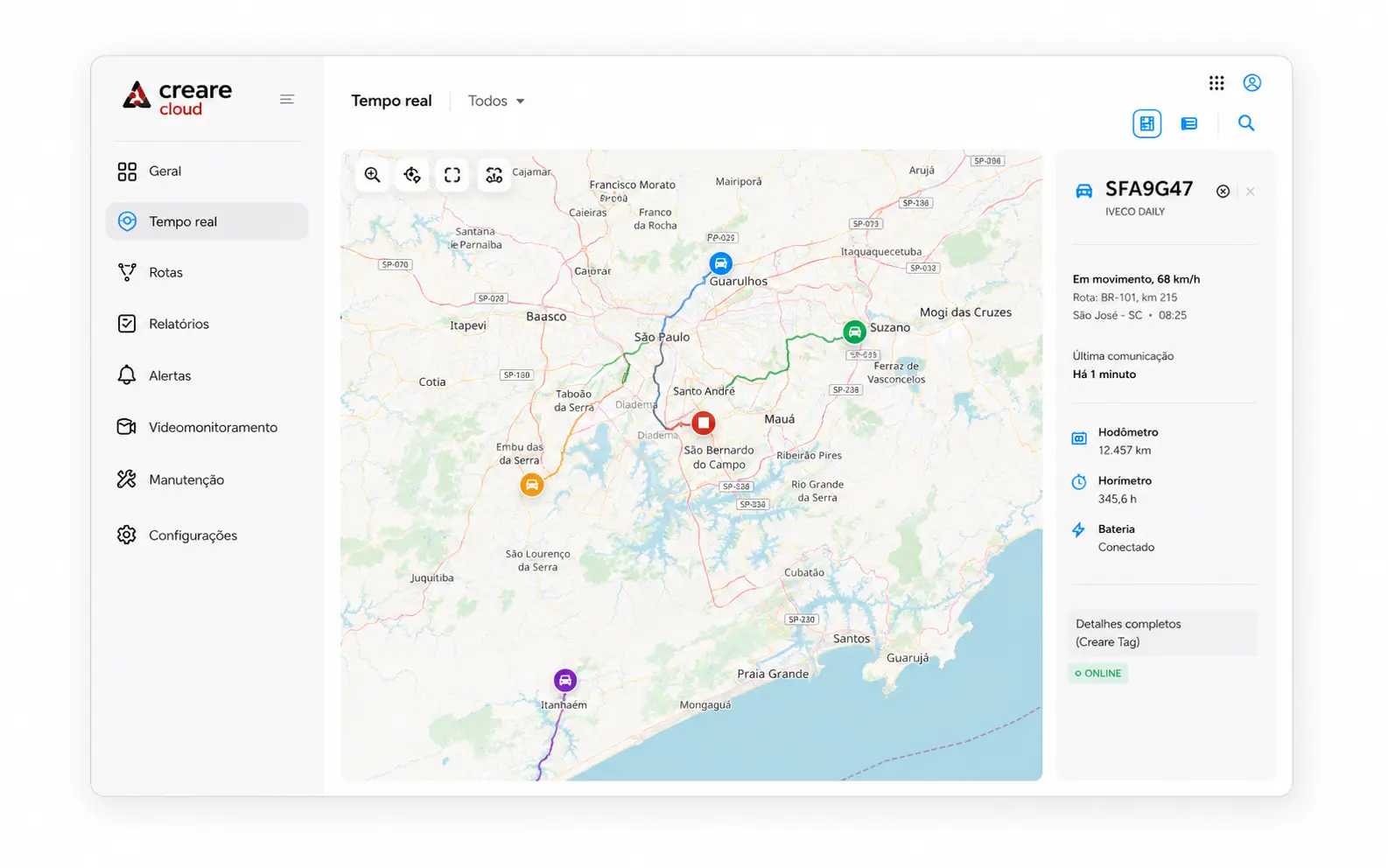The width and height of the screenshot is (1388, 868).
Task: Click the Rotas route icon
Action: pos(127,272)
